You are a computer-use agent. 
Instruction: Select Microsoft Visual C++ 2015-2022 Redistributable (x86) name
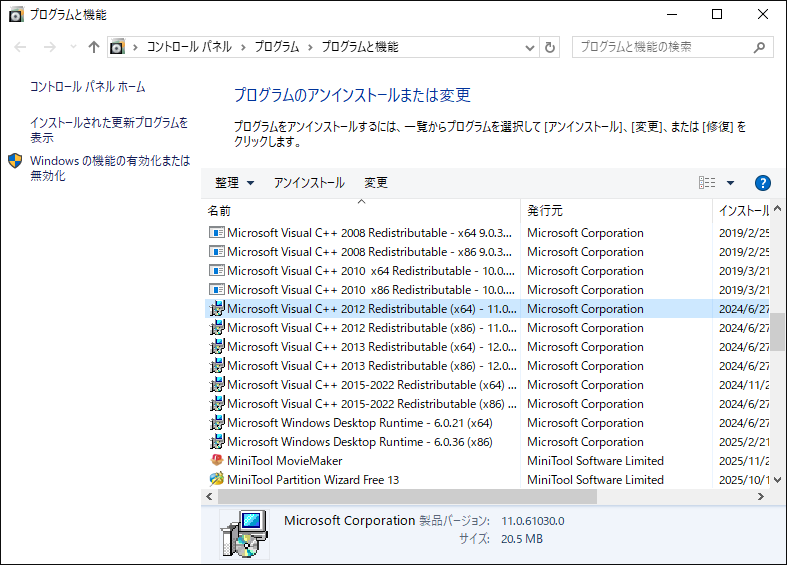371,404
